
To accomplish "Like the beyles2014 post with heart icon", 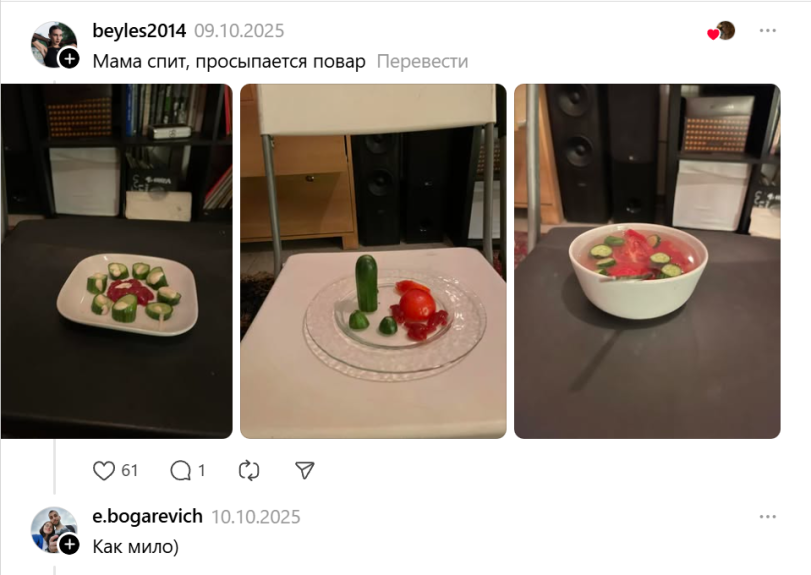I will tap(103, 471).
